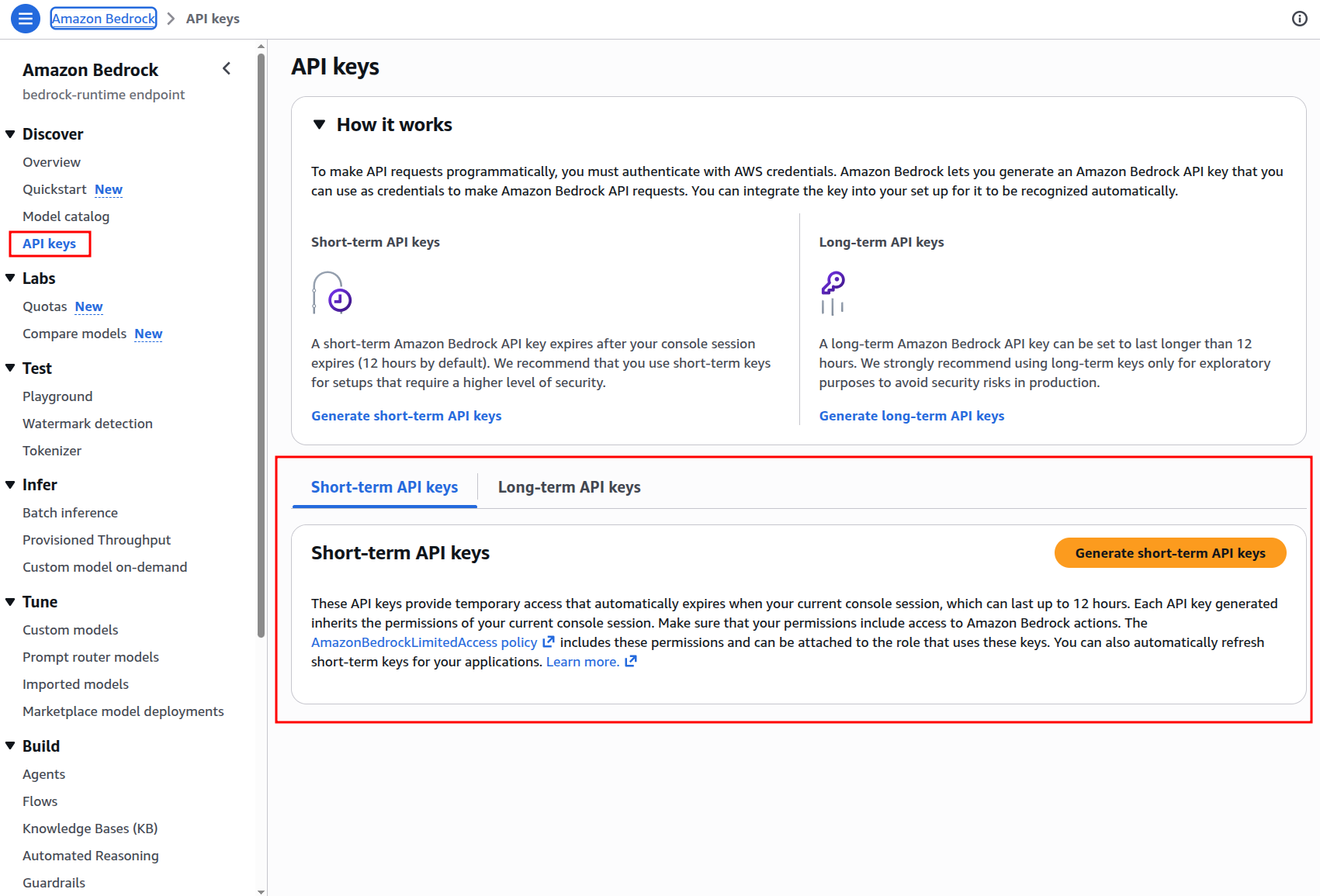The image size is (1320, 896).
Task: Open Marketplace model deployments in the sidebar
Action: 123,711
